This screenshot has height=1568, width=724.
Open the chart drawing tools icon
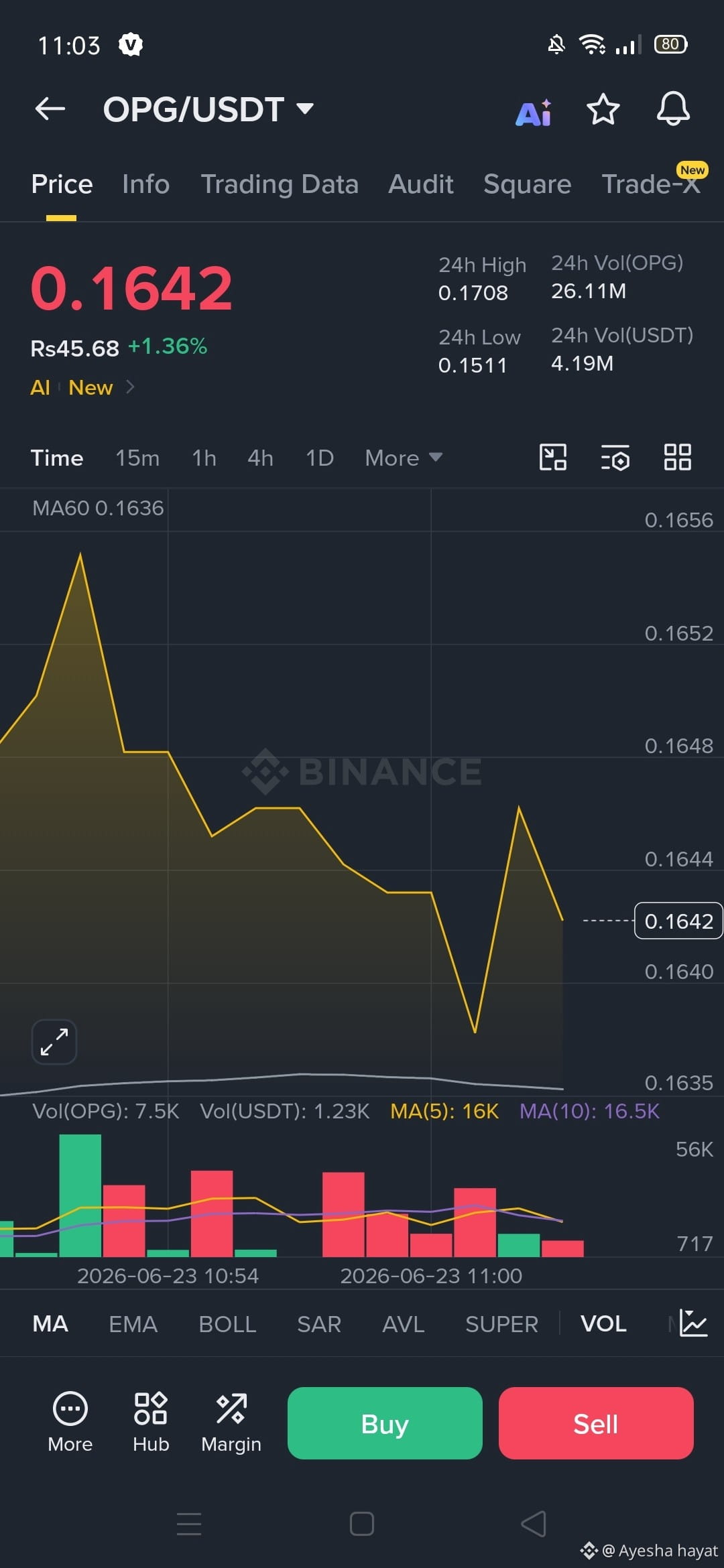coord(553,458)
